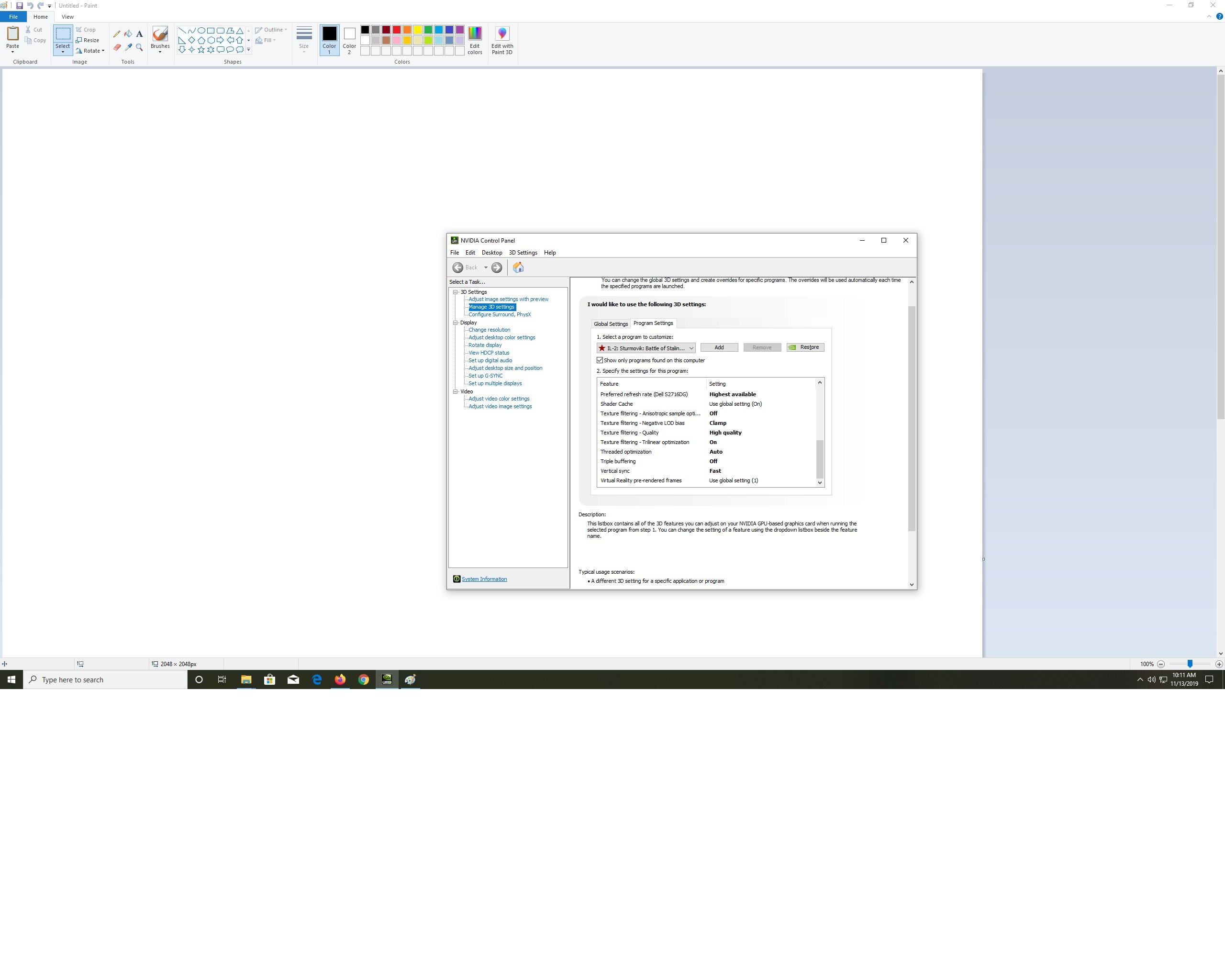Select Set up G-SYNC task

[485, 376]
